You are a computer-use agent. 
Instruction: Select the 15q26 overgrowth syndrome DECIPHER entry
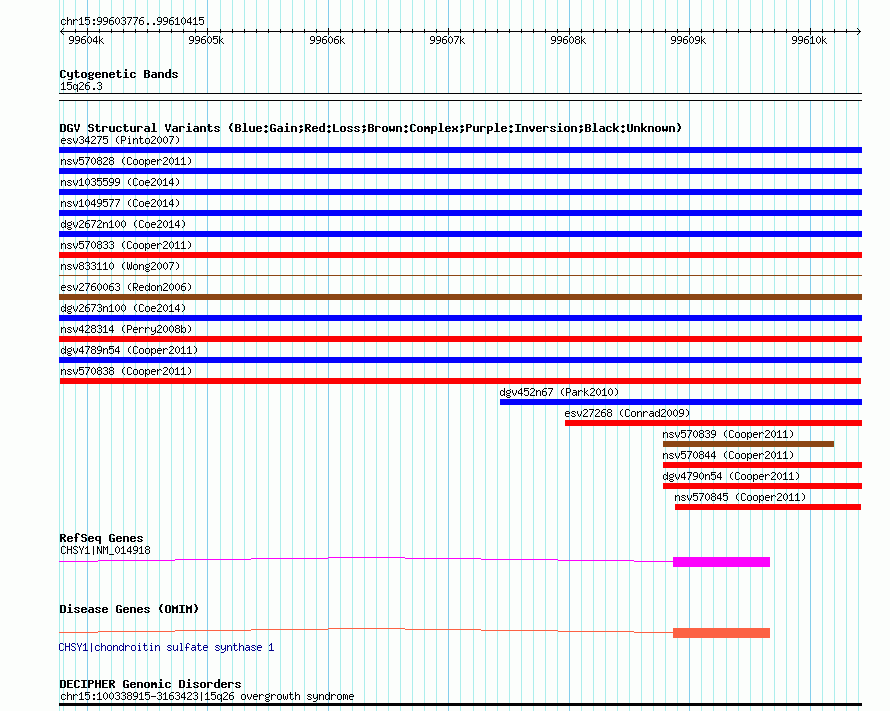206,697
